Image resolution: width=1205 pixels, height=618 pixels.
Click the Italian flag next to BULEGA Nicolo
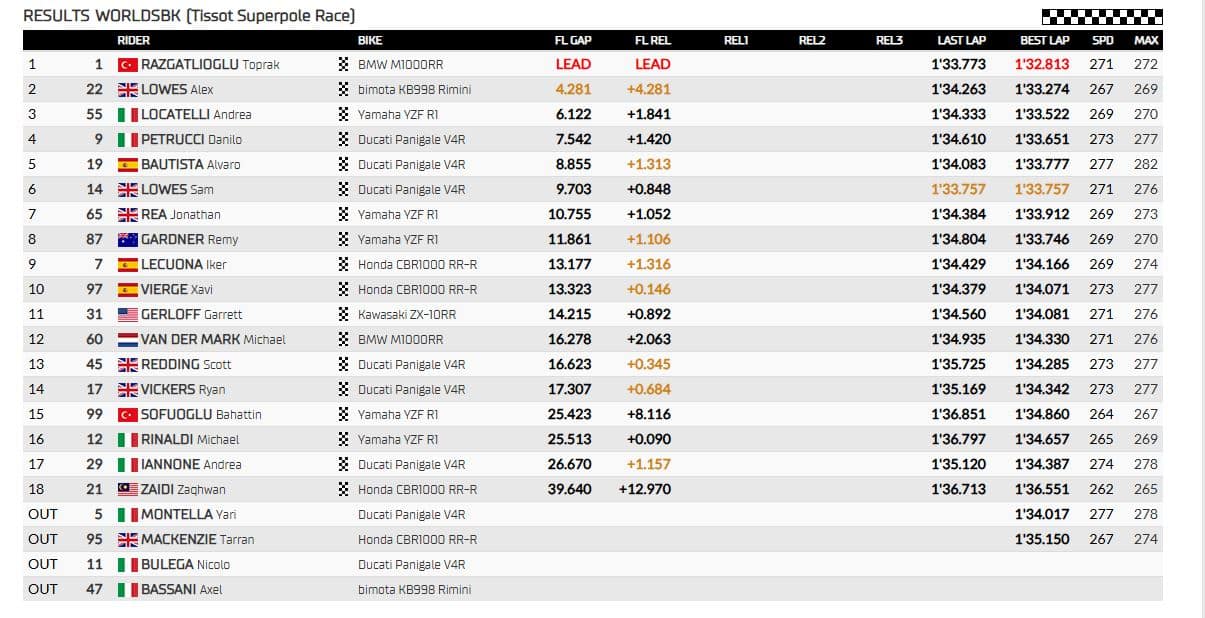(127, 564)
